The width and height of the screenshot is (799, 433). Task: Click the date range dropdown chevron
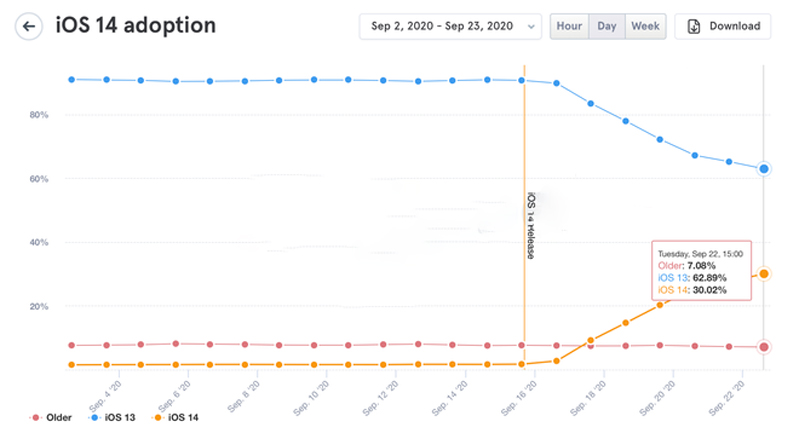[529, 26]
